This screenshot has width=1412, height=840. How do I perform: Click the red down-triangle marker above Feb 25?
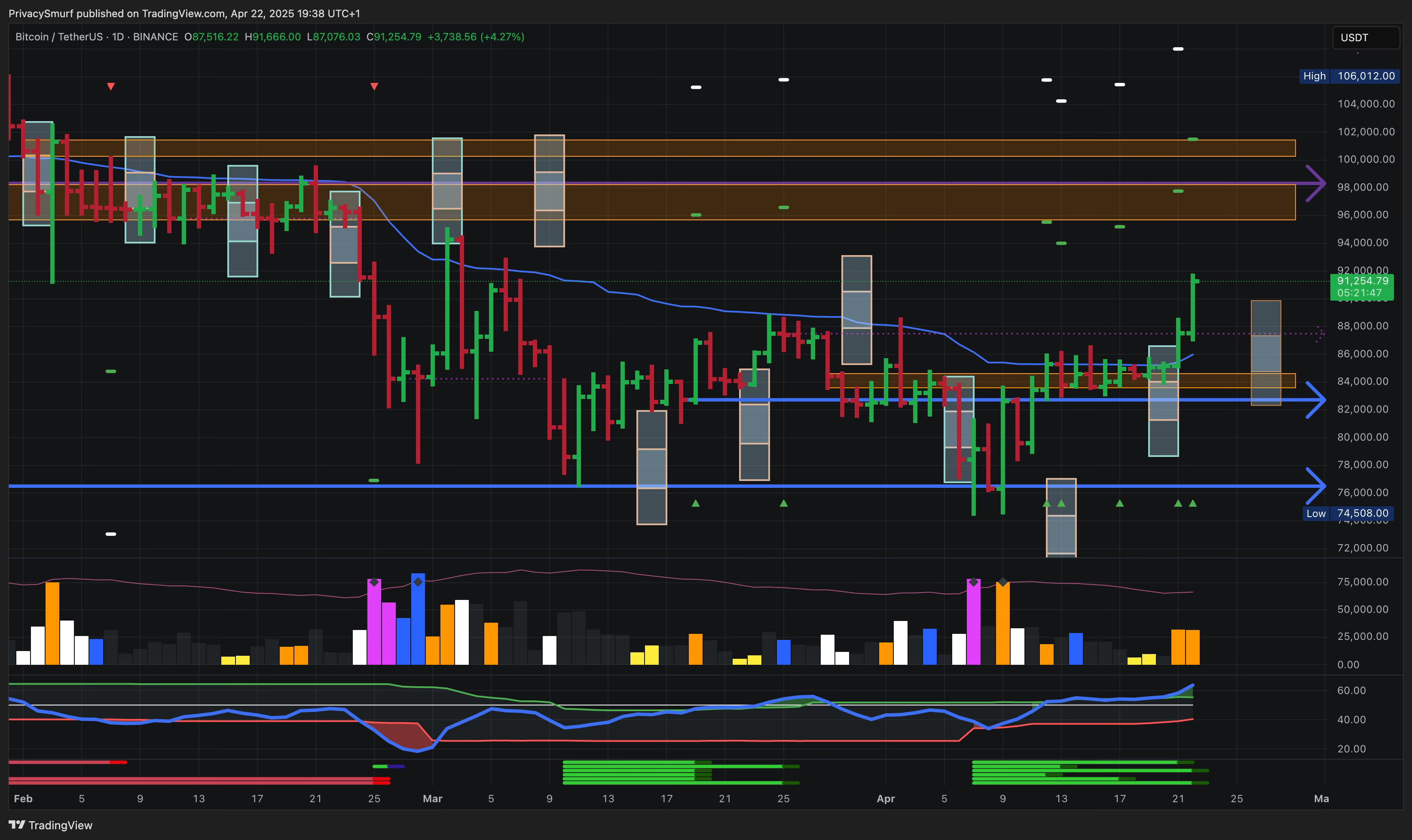pyautogui.click(x=374, y=87)
